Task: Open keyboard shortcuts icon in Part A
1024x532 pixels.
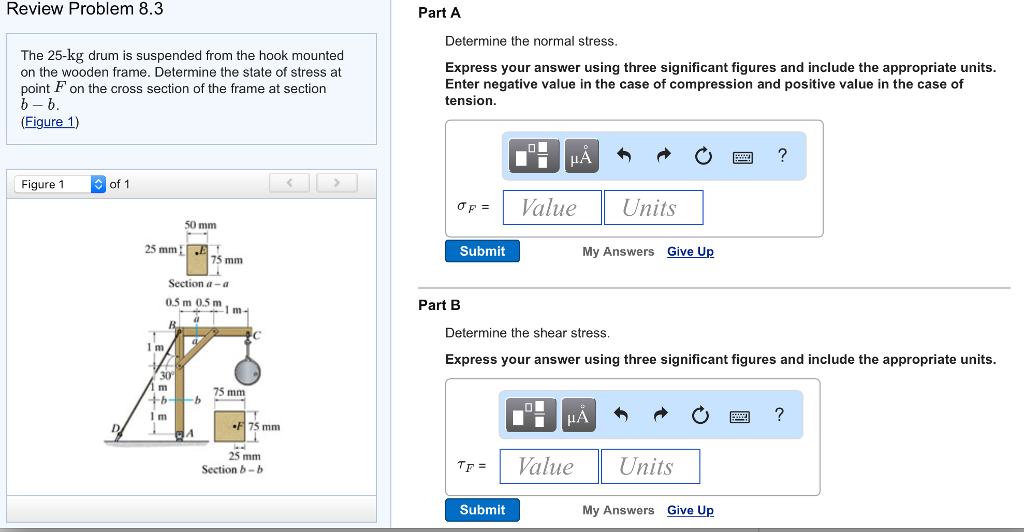Action: coord(742,157)
